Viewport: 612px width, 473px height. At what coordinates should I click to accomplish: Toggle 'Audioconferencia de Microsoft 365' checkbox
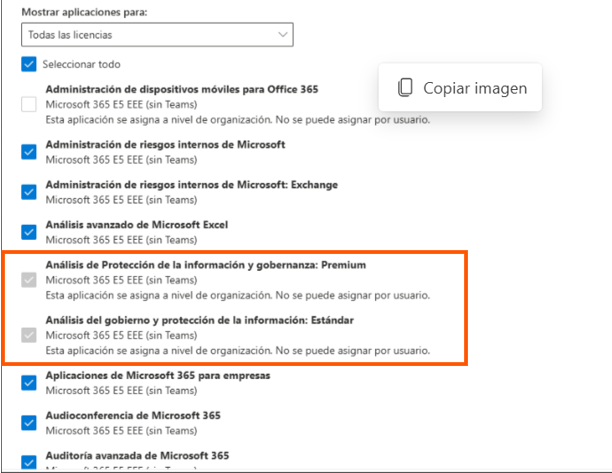coord(29,423)
